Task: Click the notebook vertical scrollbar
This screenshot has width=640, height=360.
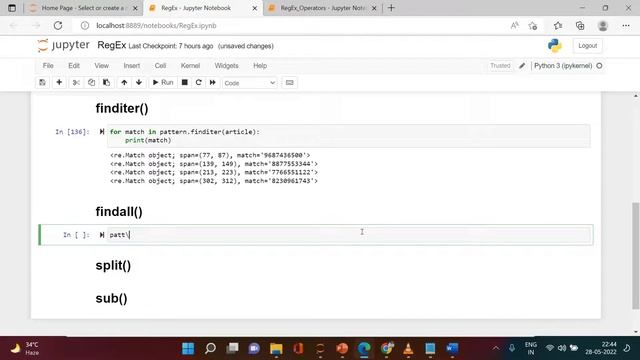Action: tap(636, 255)
